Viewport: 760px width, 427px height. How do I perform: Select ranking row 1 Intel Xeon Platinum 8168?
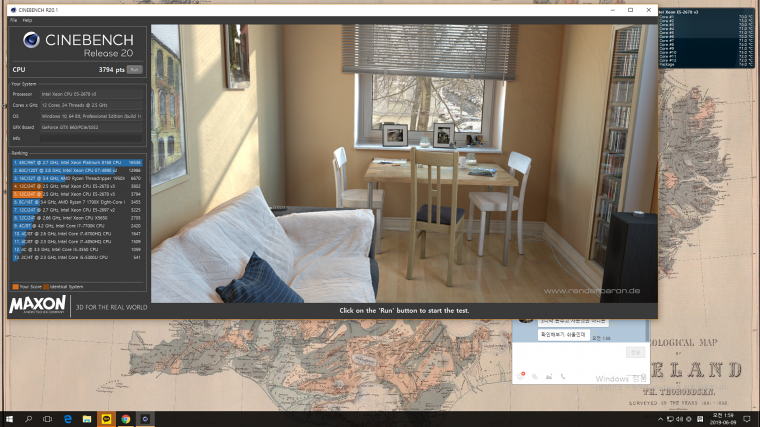(x=77, y=162)
